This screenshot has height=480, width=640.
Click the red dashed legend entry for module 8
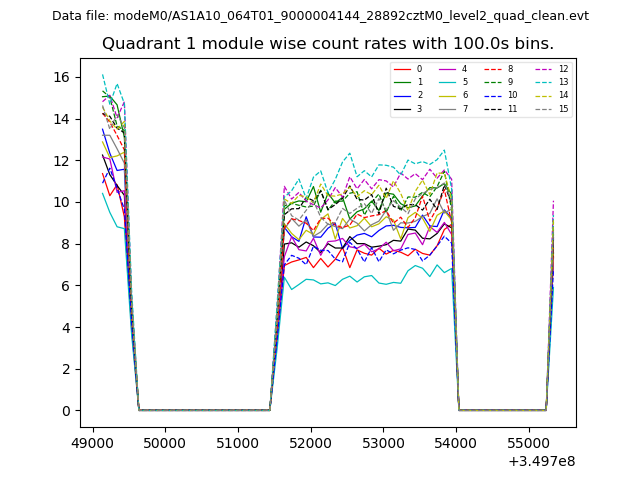pos(493,69)
